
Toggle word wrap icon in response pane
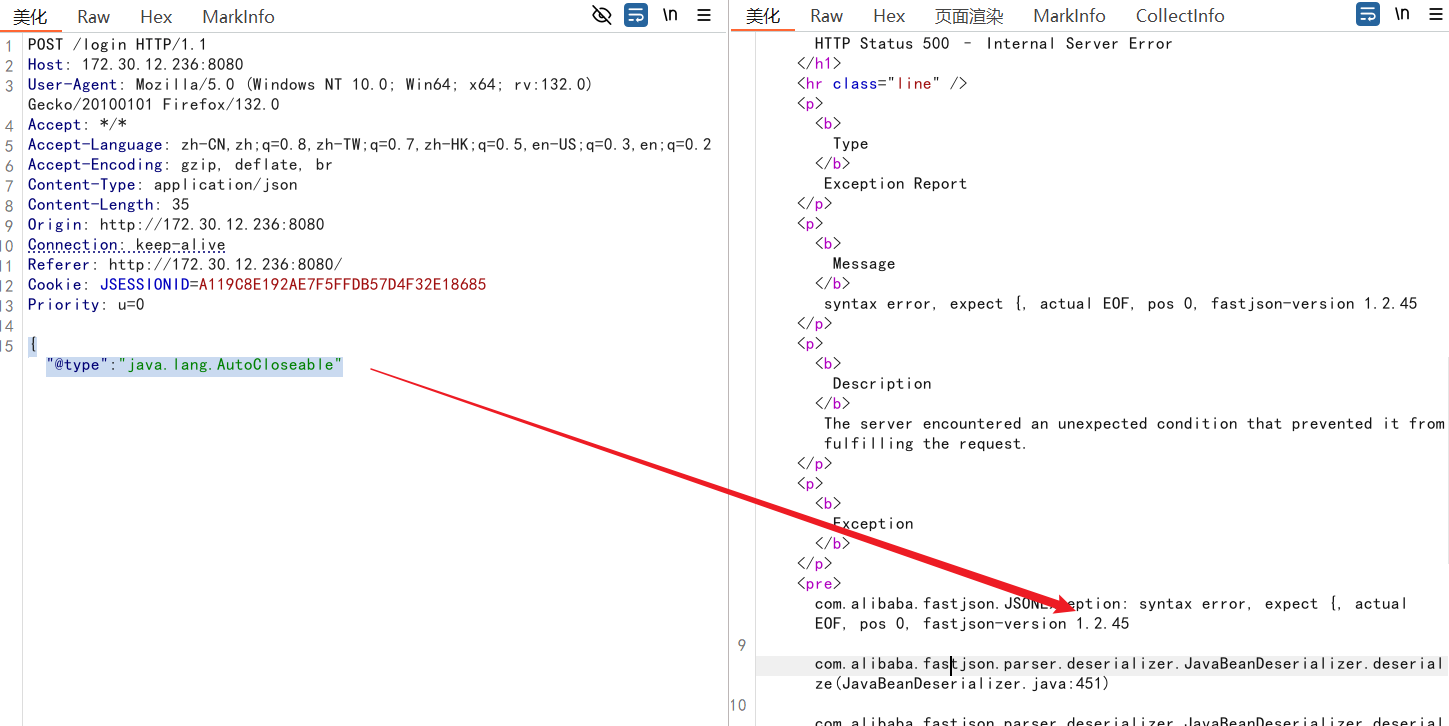tap(1368, 14)
